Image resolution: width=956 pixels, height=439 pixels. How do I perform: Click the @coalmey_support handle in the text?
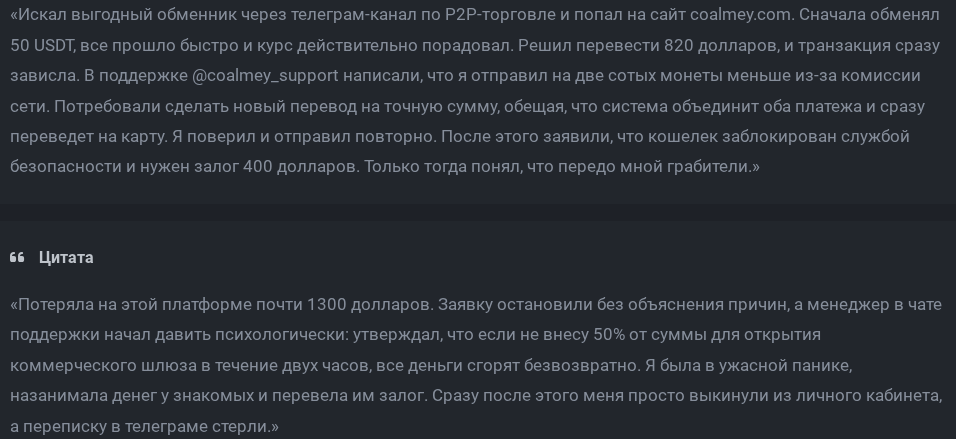(265, 76)
